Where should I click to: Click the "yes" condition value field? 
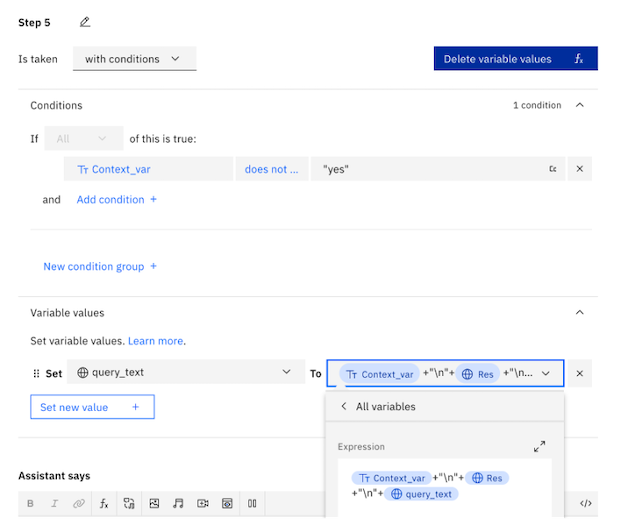click(430, 169)
